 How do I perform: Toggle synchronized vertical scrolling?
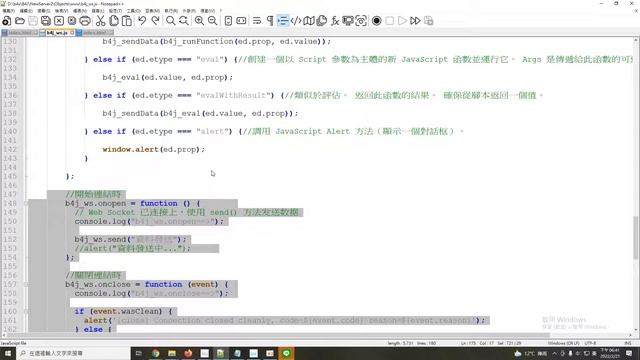click(229, 21)
